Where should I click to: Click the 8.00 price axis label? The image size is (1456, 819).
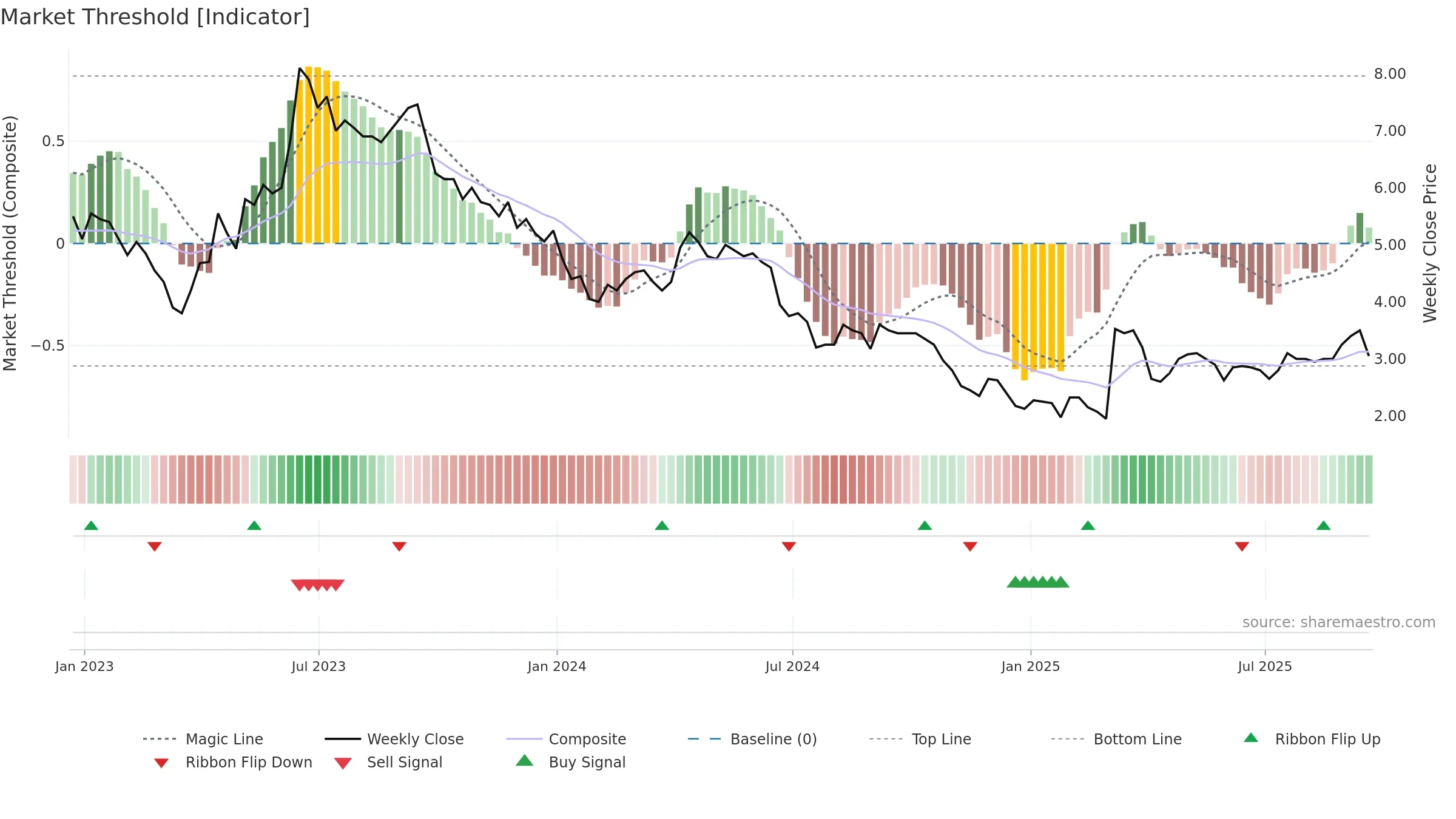(x=1390, y=74)
